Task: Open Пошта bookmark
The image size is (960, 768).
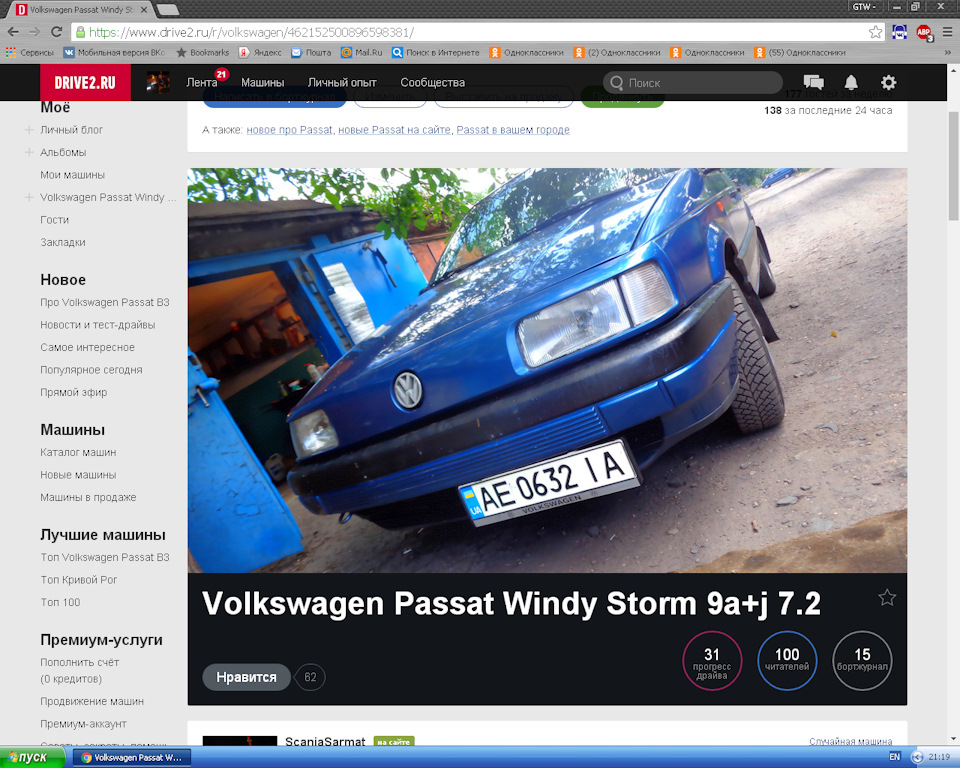Action: (311, 53)
